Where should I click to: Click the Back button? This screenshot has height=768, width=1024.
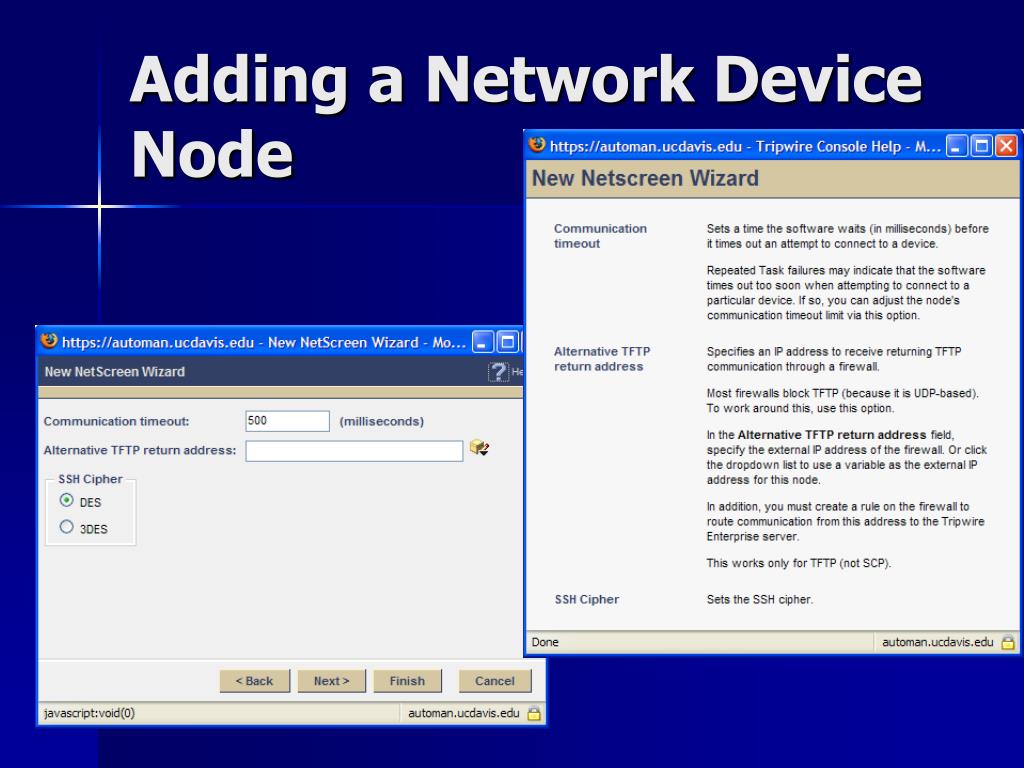tap(255, 681)
